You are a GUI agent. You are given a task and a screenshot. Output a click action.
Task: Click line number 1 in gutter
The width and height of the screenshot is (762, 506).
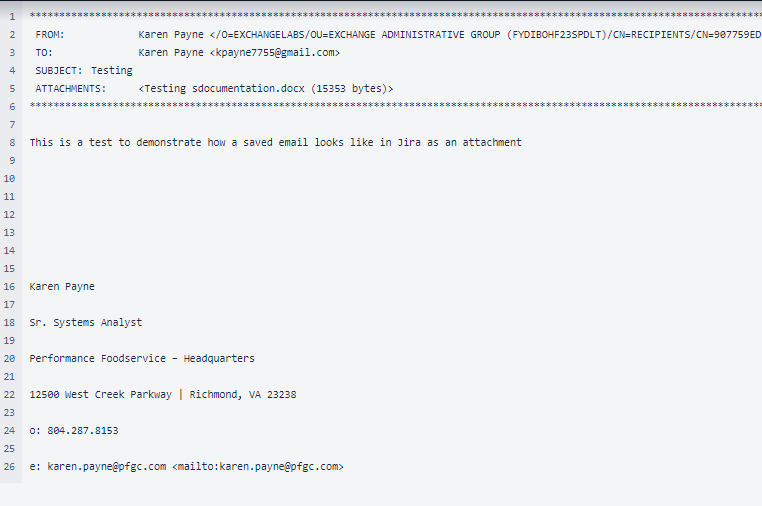[x=12, y=17]
